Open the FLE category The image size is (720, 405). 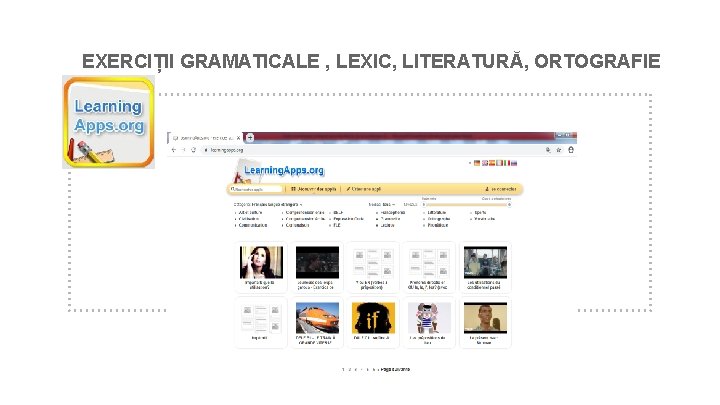(337, 225)
